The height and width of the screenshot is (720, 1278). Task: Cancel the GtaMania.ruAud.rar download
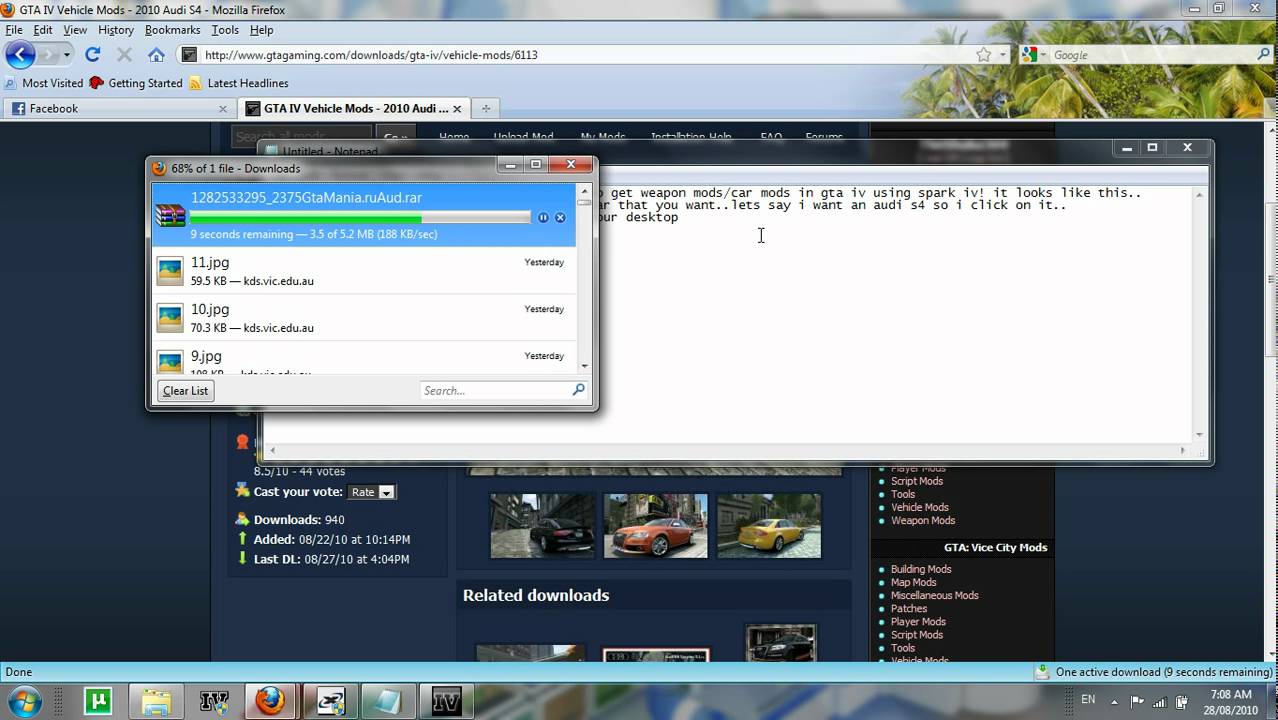[560, 217]
